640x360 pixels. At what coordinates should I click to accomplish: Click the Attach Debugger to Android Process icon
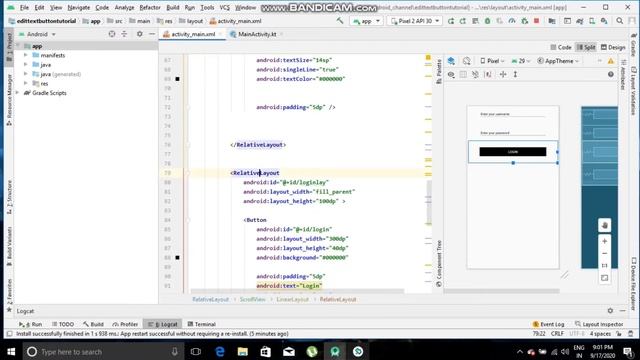pyautogui.click(x=524, y=21)
